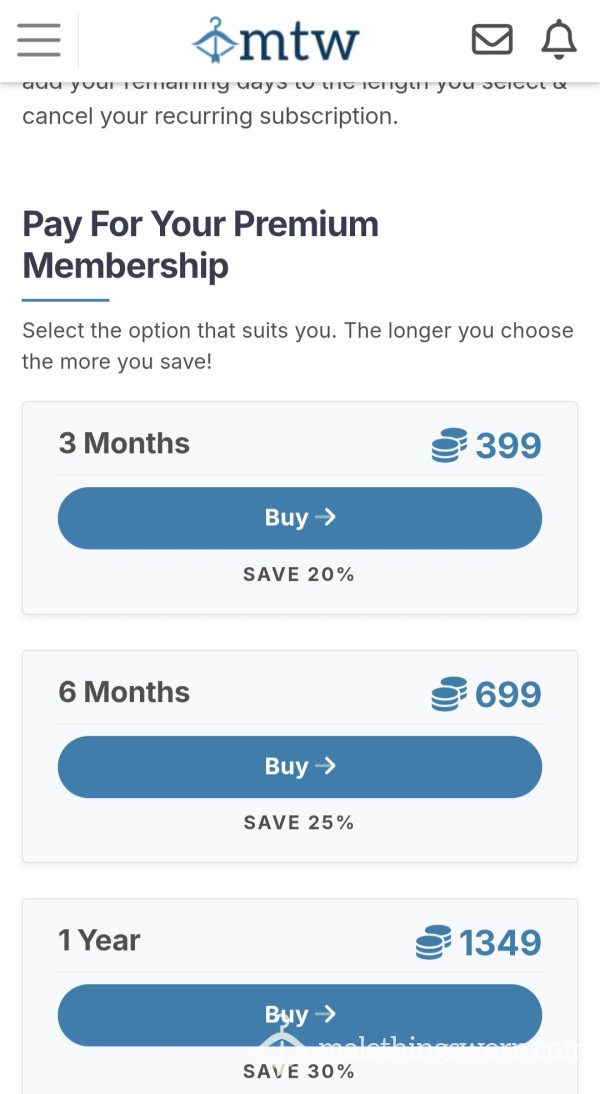The image size is (600, 1094).
Task: Click the SAVE 30% label
Action: click(x=299, y=1070)
